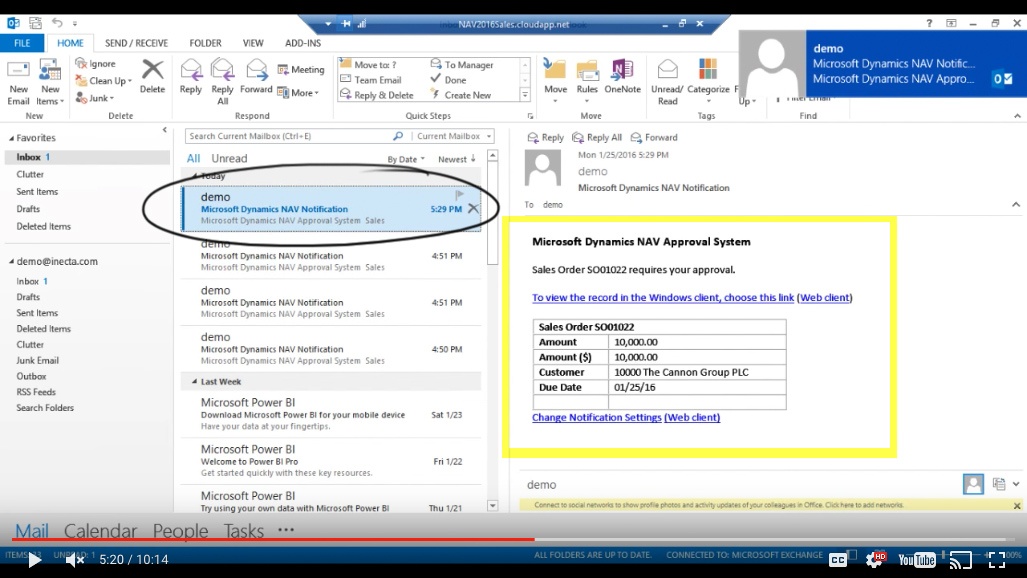
Task: Open the Windows client record link
Action: click(x=662, y=298)
